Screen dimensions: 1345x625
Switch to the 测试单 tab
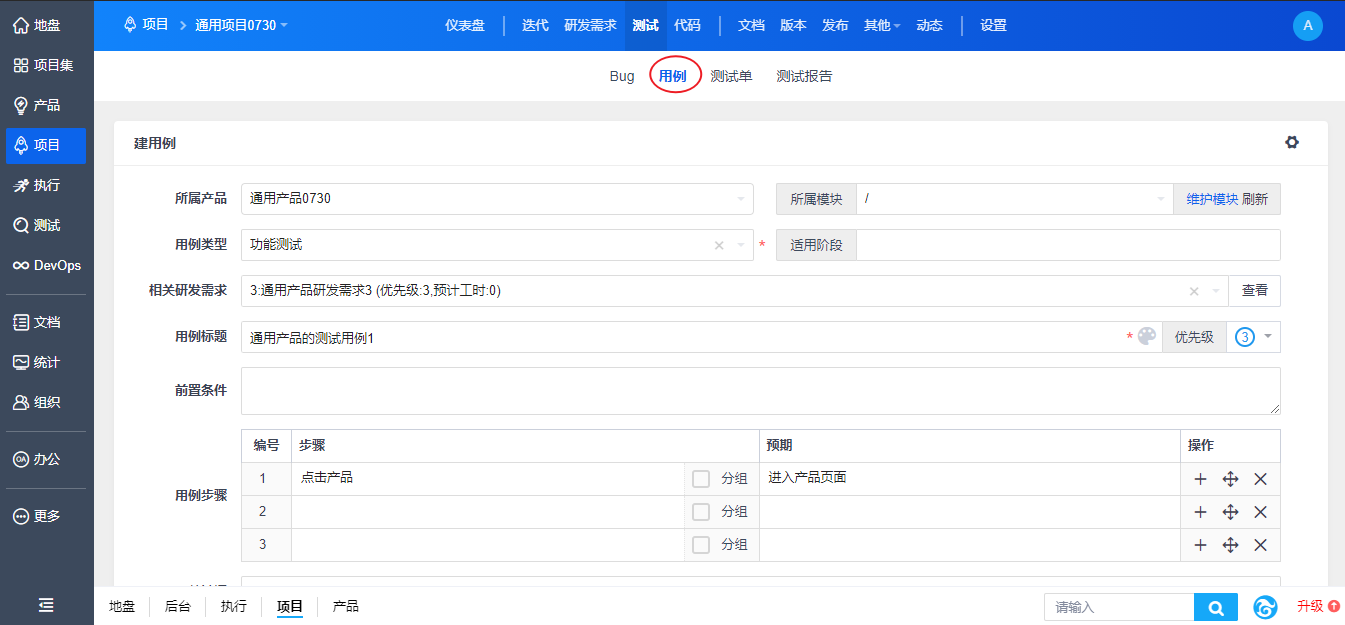tap(731, 76)
